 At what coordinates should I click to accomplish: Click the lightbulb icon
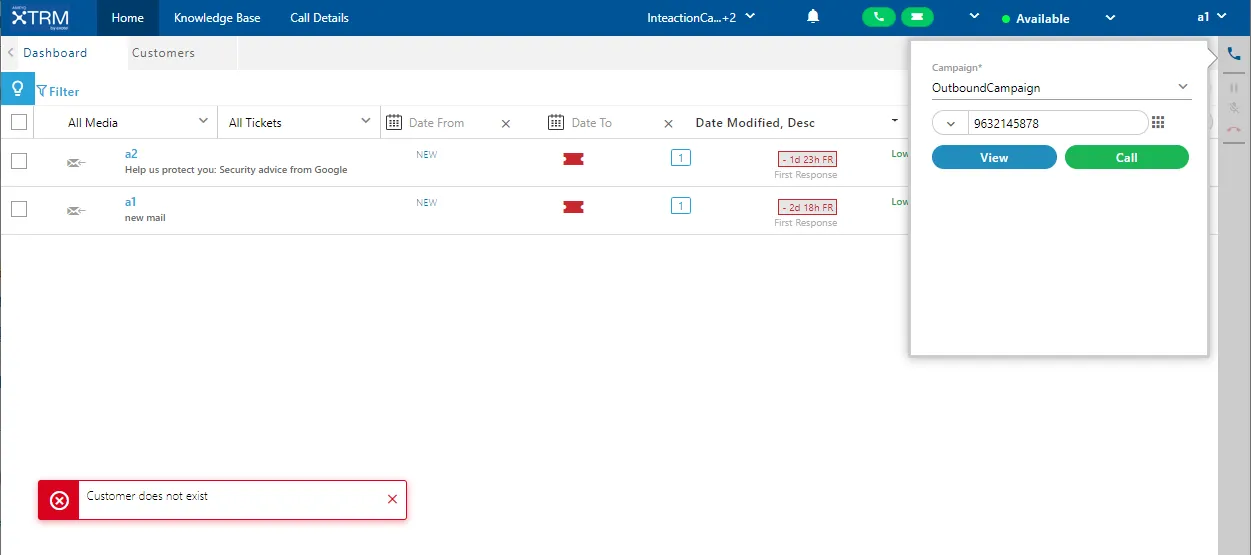(x=16, y=88)
